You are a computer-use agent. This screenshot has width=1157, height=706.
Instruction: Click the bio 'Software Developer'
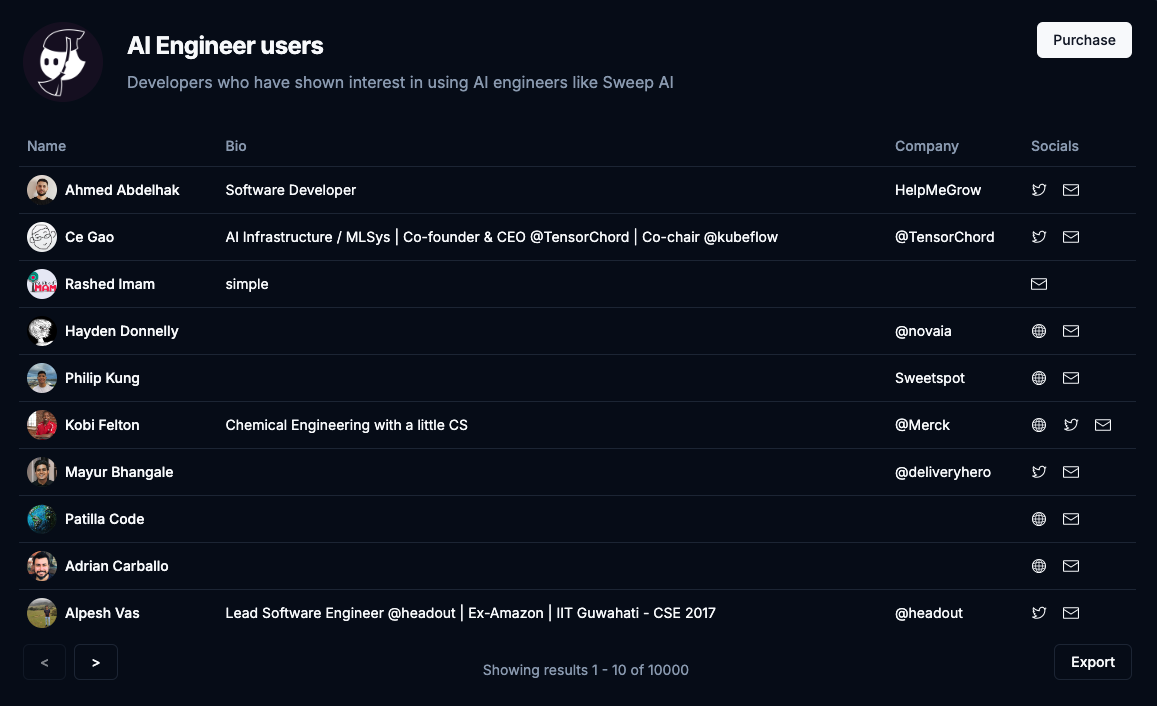tap(291, 190)
